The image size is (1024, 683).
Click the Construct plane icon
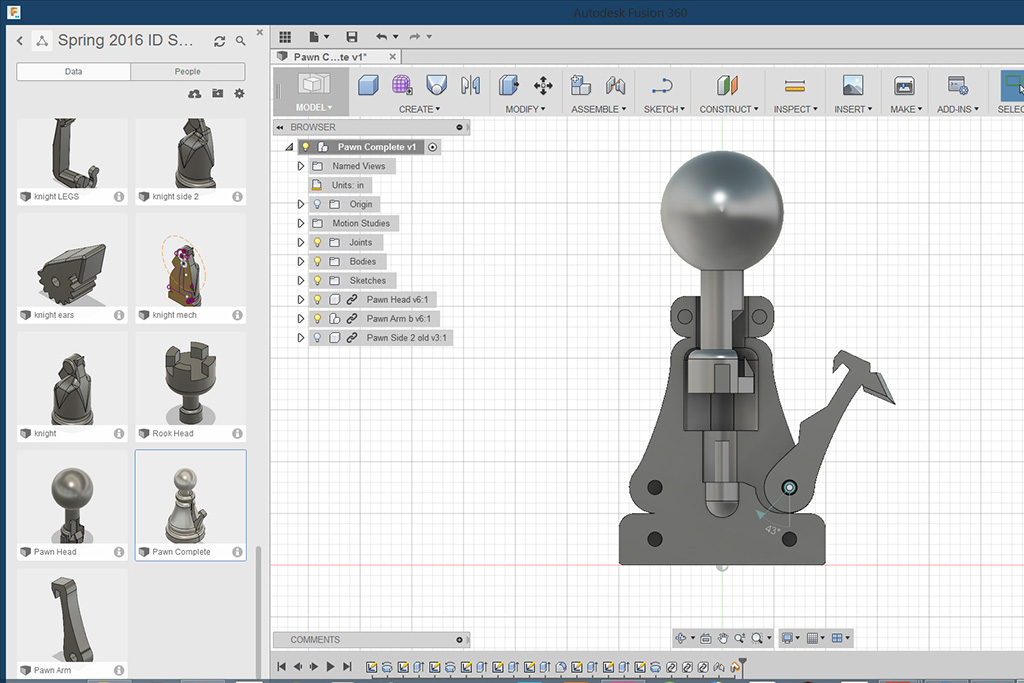[728, 86]
